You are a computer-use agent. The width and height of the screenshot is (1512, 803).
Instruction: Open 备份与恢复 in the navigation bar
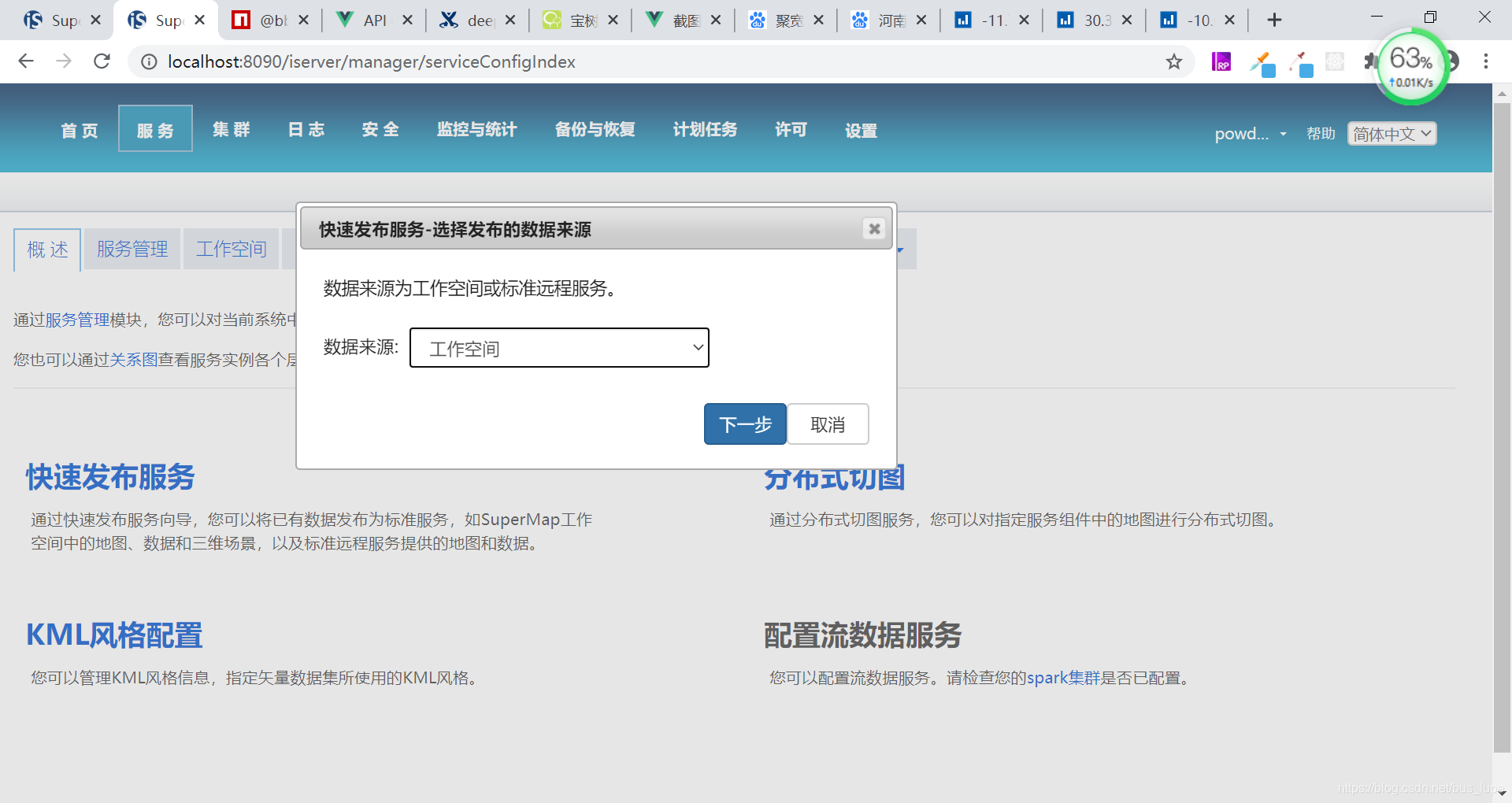[595, 129]
